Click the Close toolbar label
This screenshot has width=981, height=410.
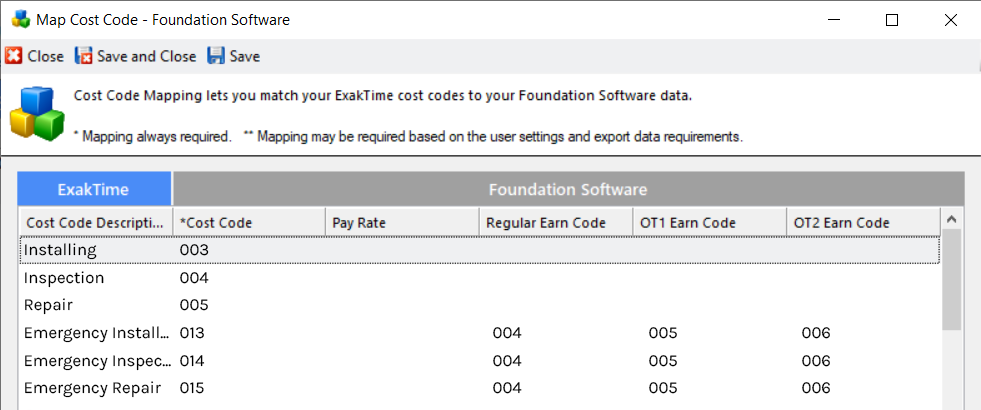pos(46,56)
